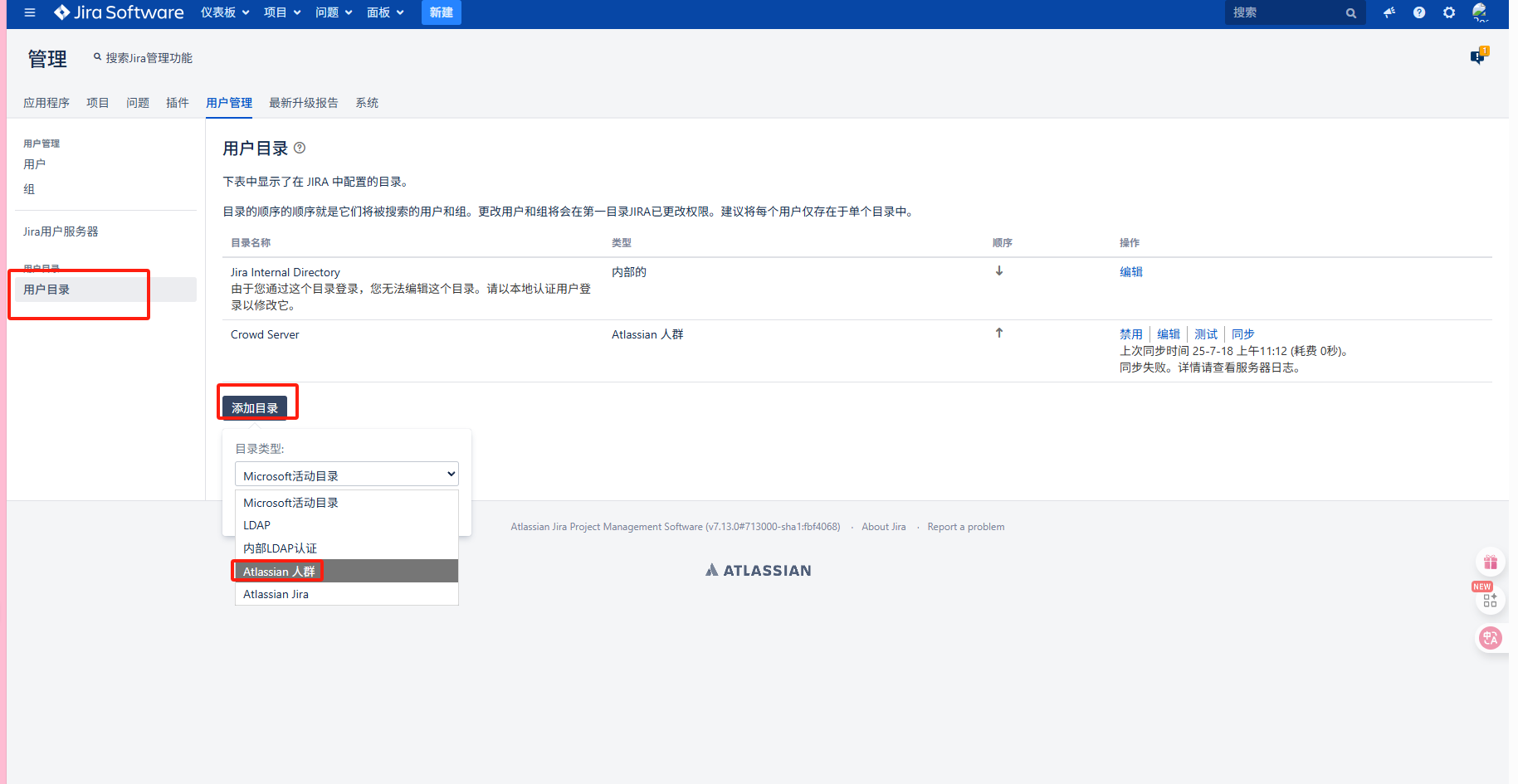Click 测试 for Crowd Server
The height and width of the screenshot is (784, 1518).
coord(1206,334)
